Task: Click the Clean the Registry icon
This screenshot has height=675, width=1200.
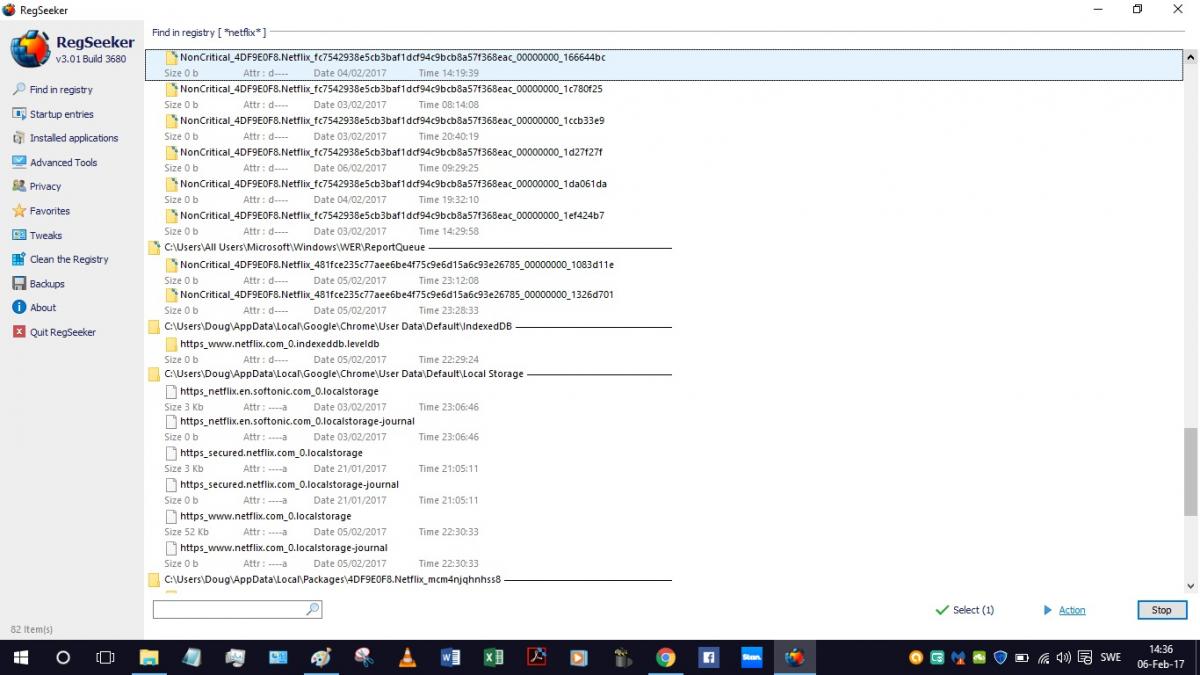Action: pos(19,259)
